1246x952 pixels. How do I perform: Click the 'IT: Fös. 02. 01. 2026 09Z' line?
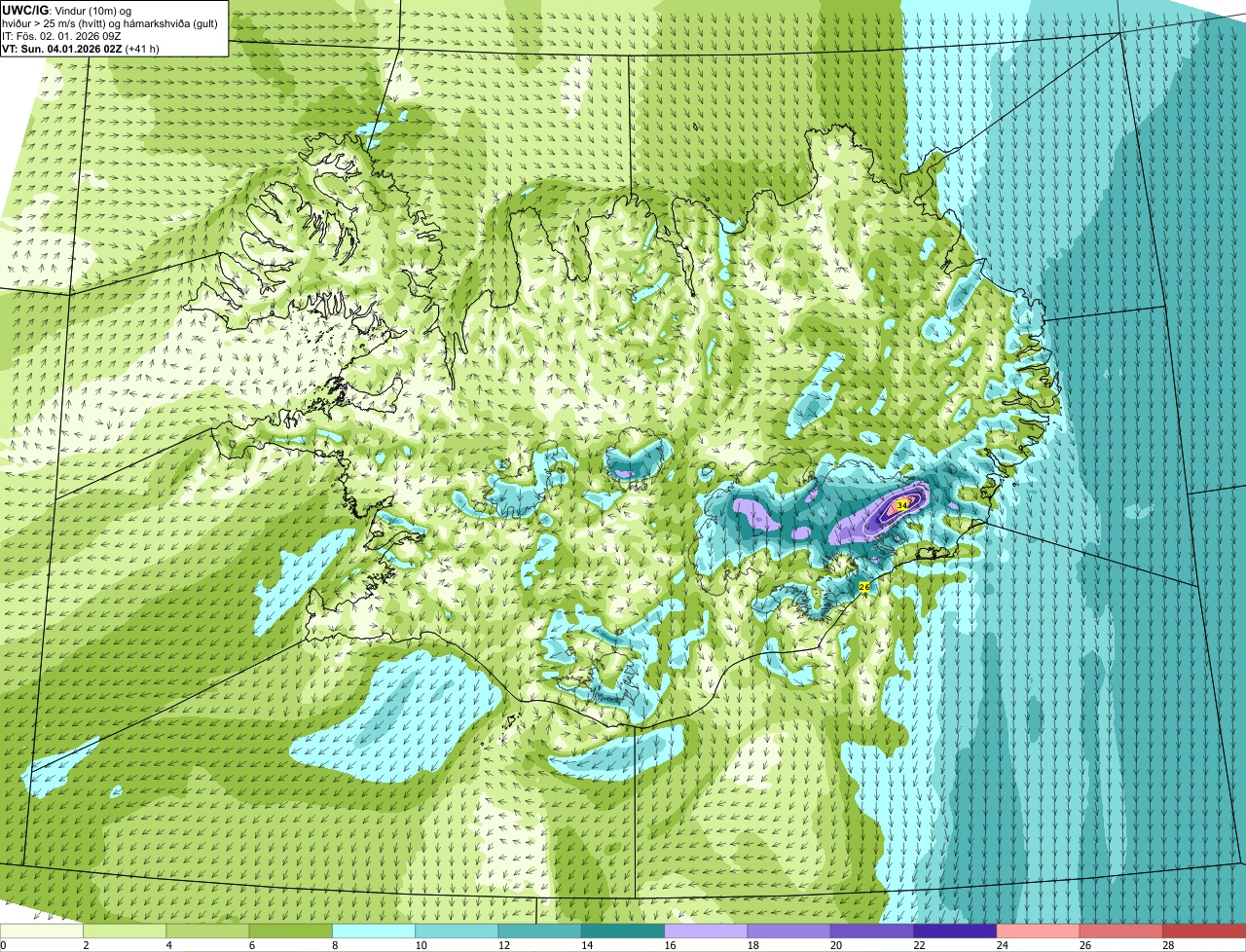(61, 35)
